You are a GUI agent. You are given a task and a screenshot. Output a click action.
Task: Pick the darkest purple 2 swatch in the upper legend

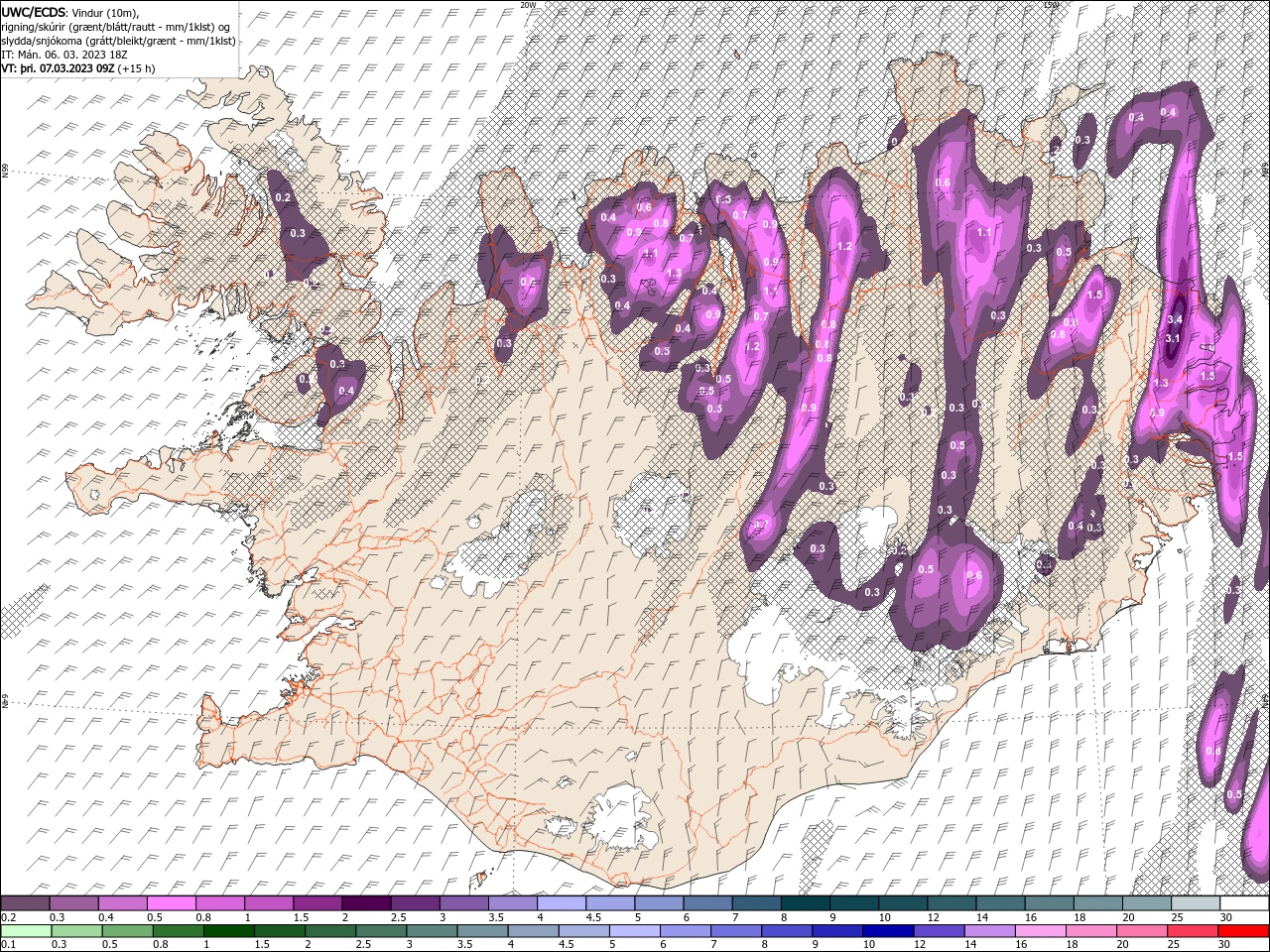click(x=366, y=903)
